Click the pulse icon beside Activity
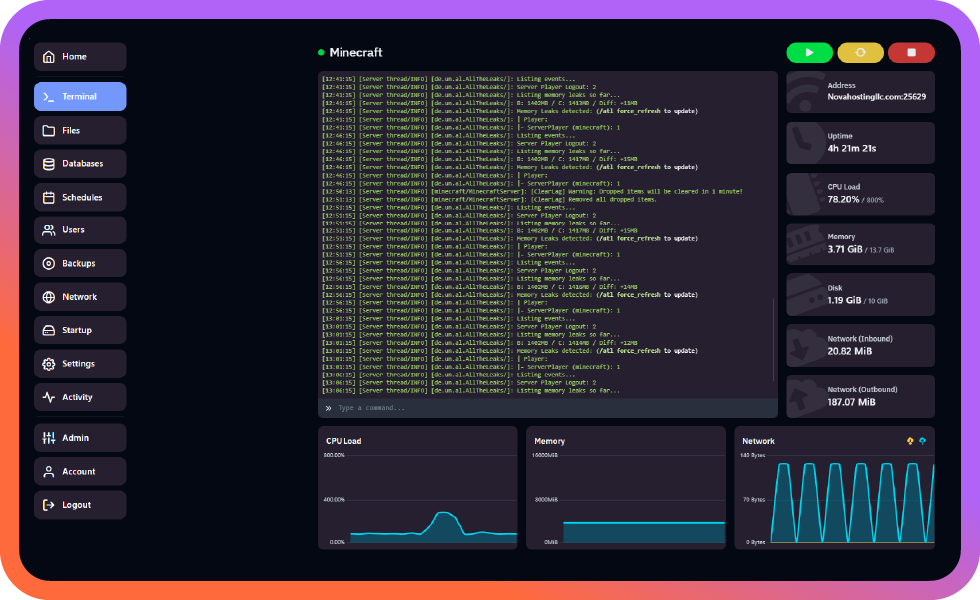Image resolution: width=980 pixels, height=600 pixels. (x=49, y=397)
